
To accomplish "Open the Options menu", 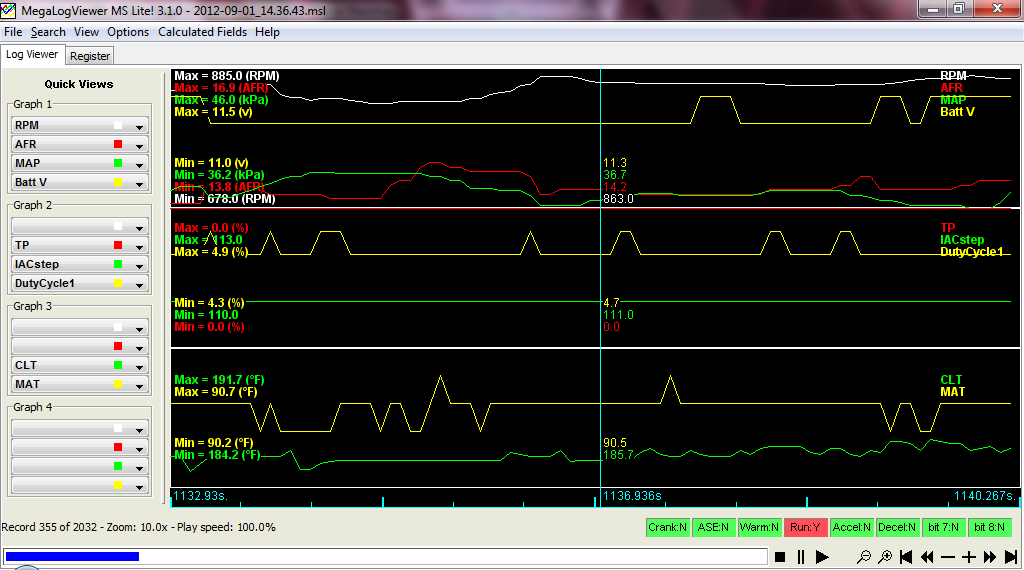I will tap(128, 32).
